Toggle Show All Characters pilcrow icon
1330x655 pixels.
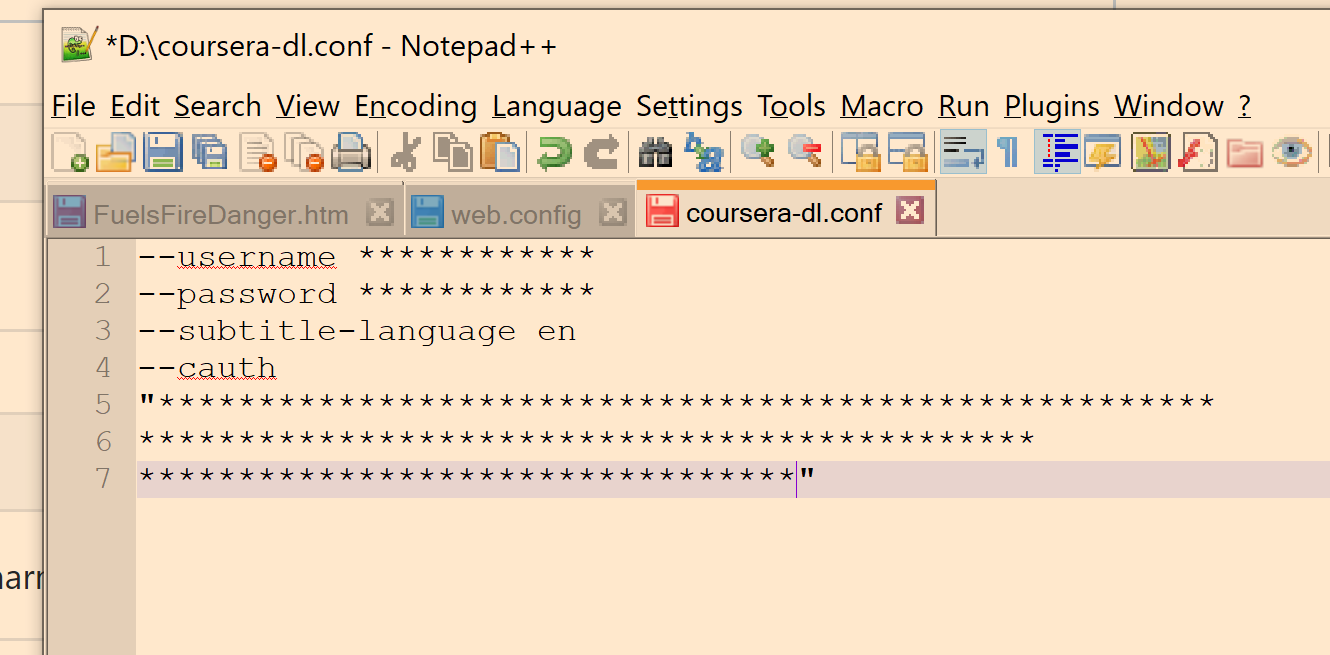(x=1007, y=152)
